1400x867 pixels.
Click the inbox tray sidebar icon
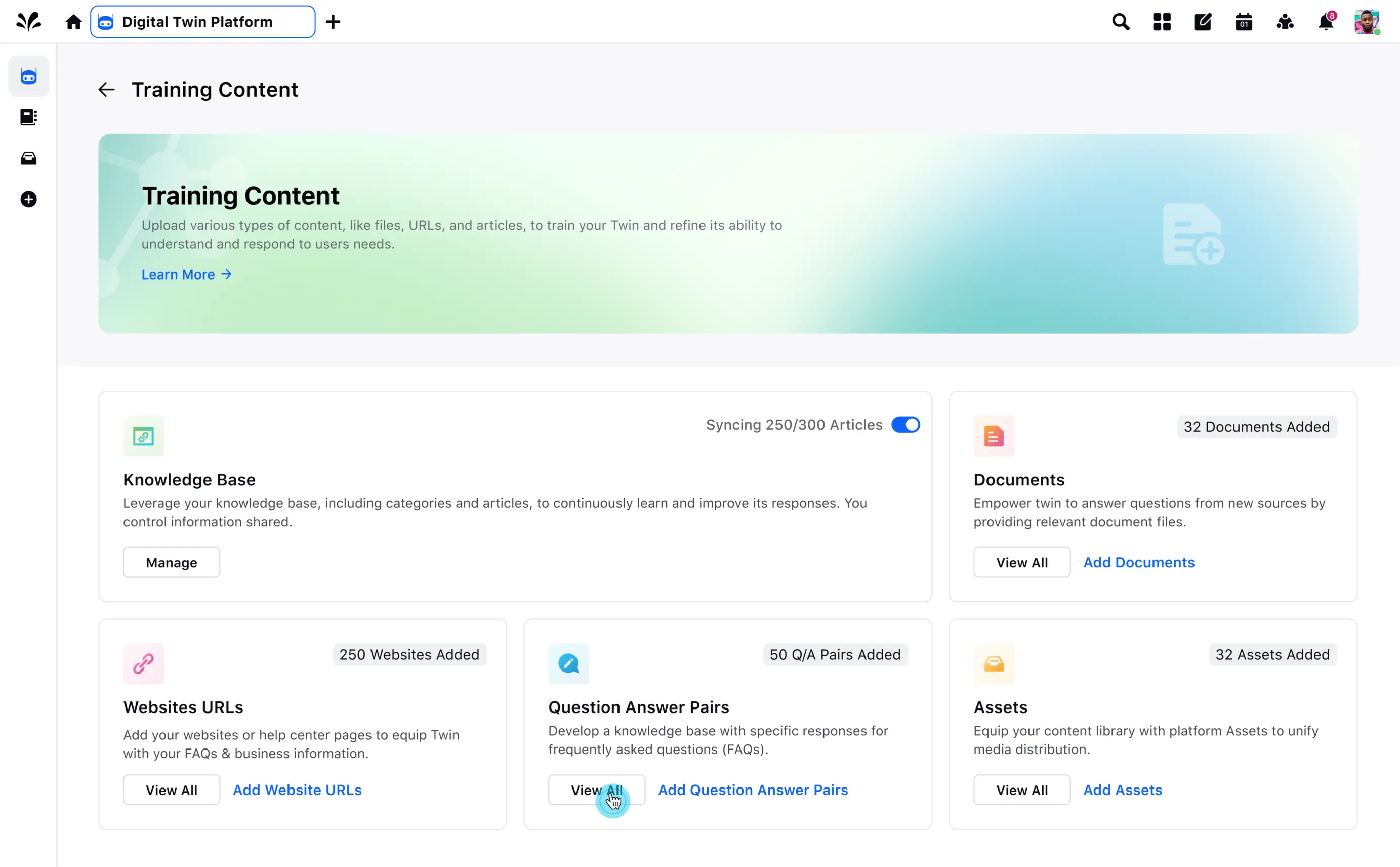[29, 159]
